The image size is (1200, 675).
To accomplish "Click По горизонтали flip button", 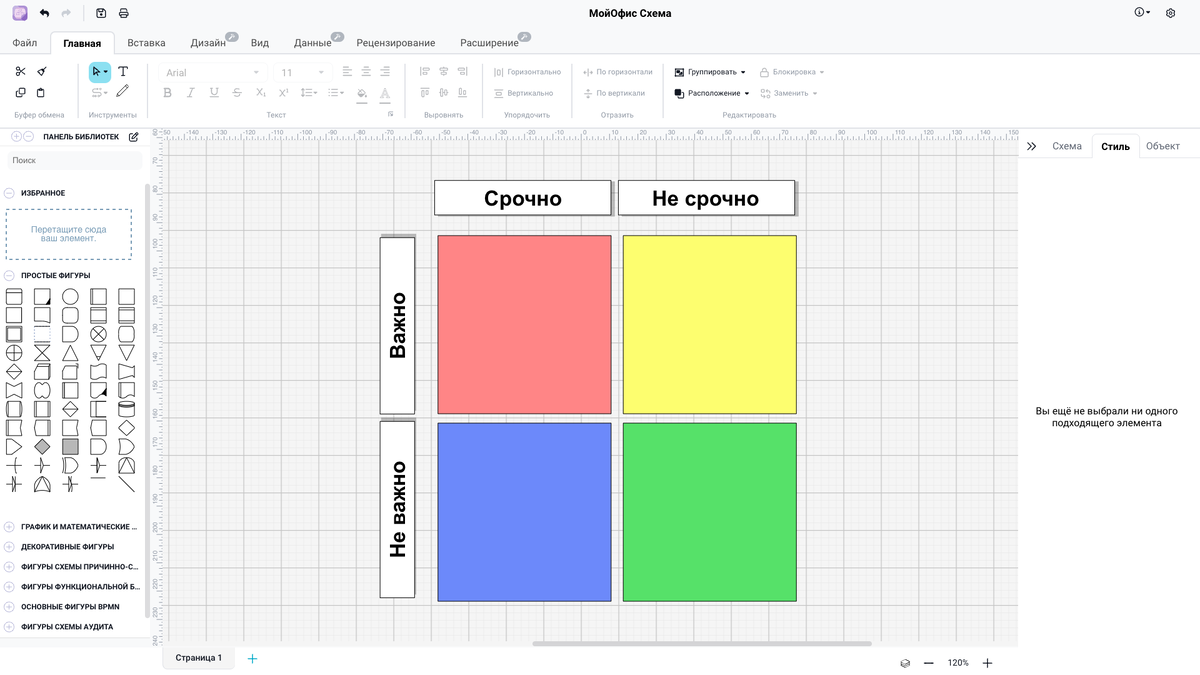I will tap(618, 72).
